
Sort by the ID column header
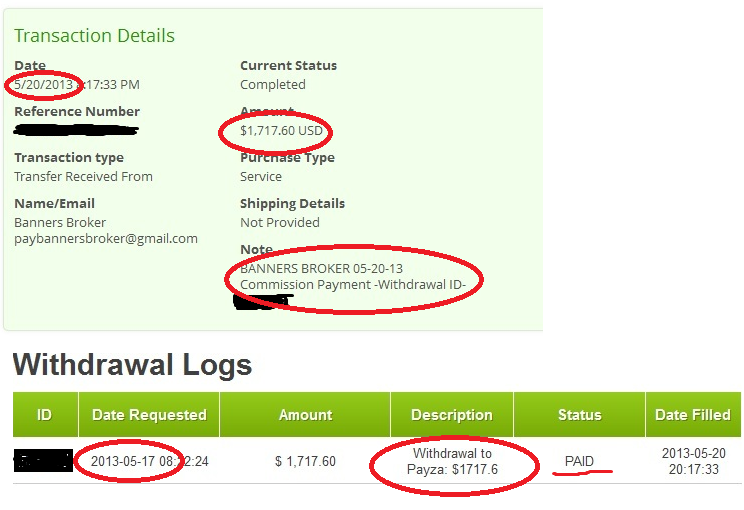tap(44, 414)
